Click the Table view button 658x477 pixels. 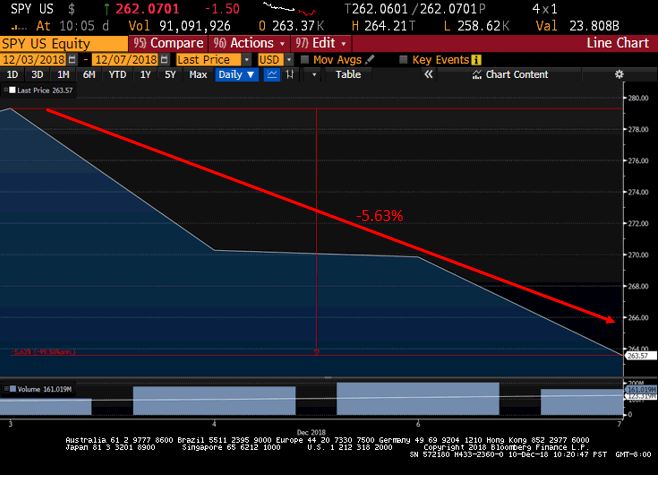tap(348, 75)
